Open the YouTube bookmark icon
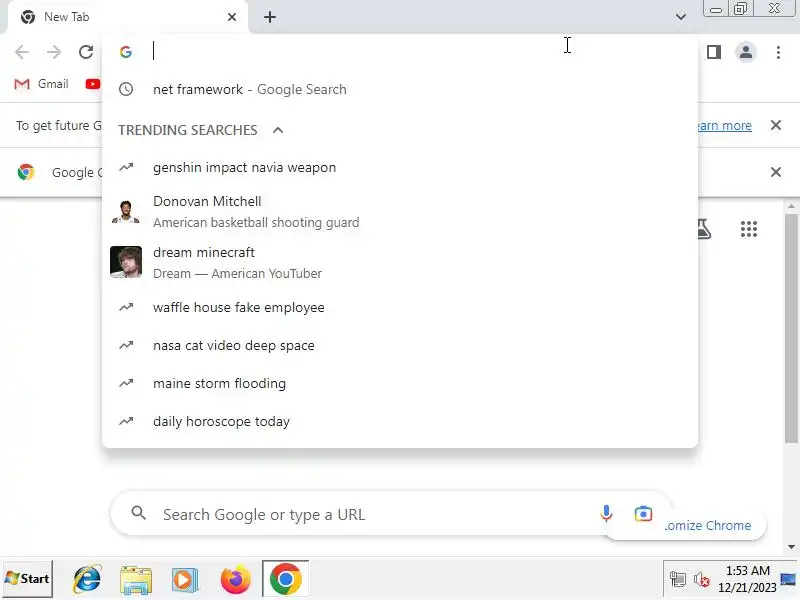The image size is (800, 600). 93,84
